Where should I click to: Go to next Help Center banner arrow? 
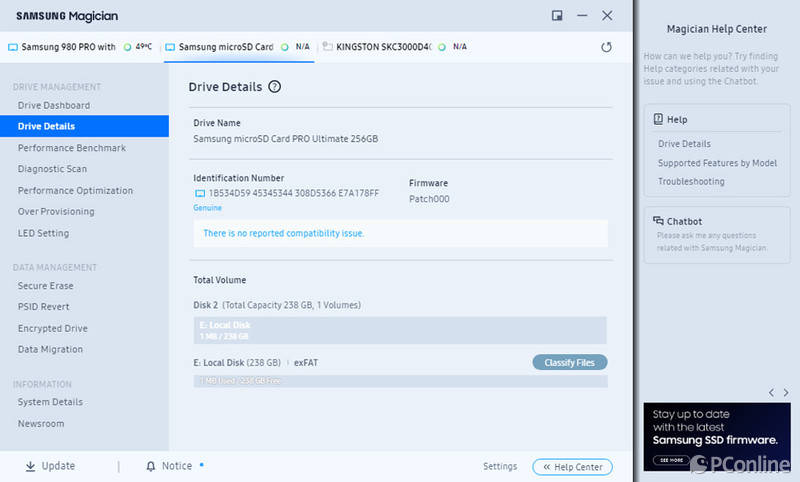click(x=786, y=392)
